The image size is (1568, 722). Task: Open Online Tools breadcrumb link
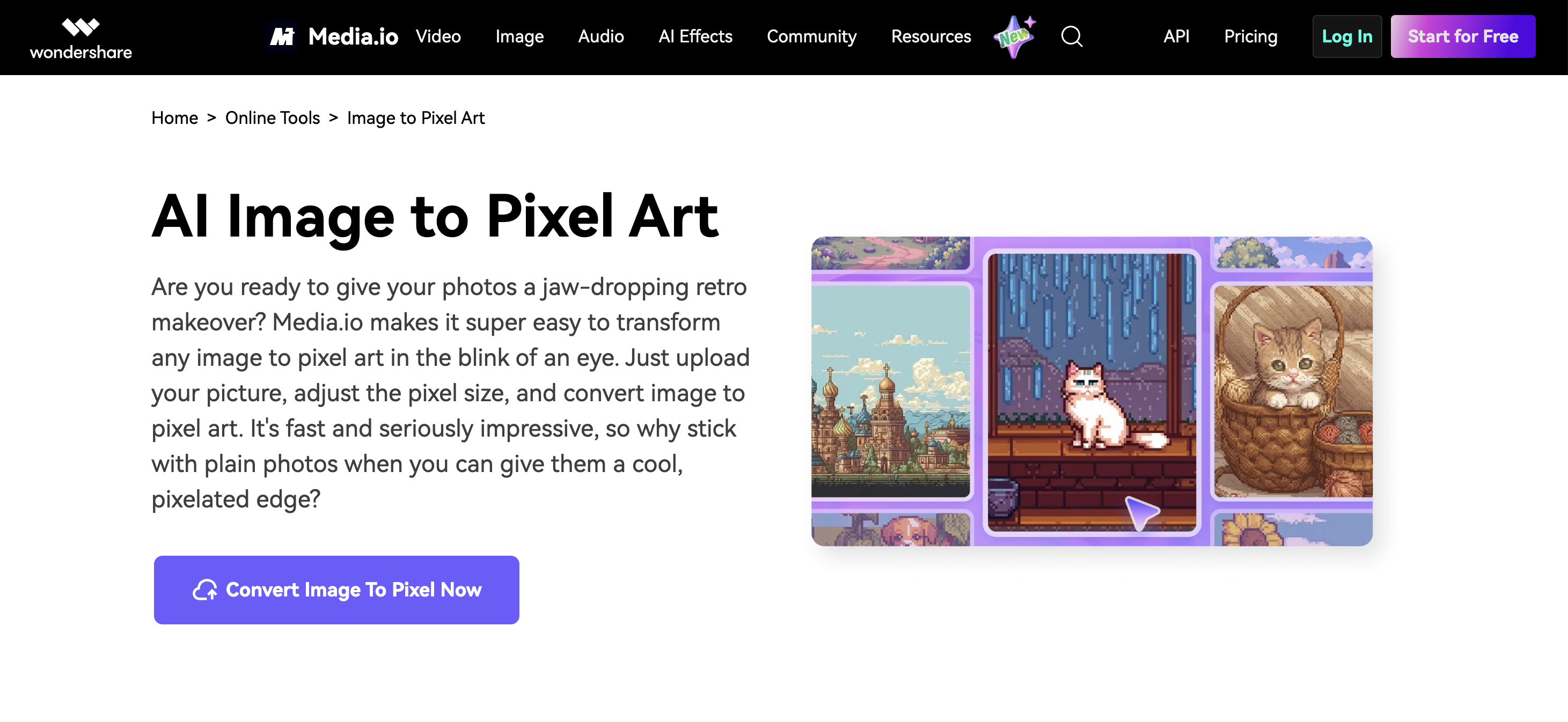[272, 118]
